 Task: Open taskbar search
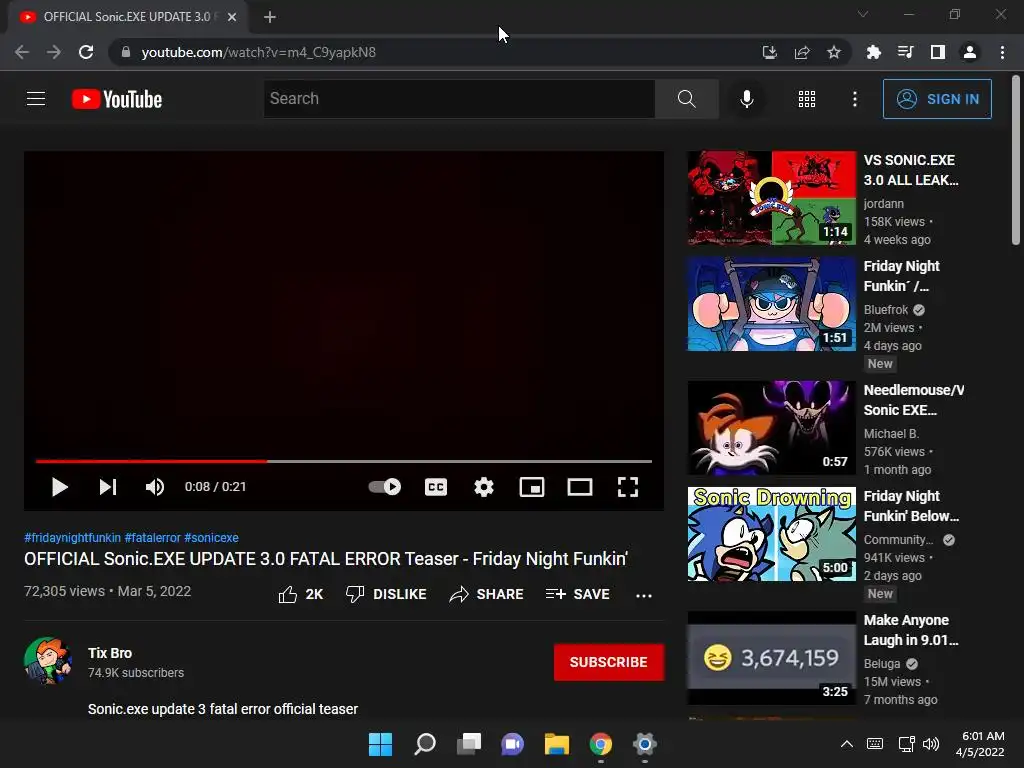(x=424, y=744)
